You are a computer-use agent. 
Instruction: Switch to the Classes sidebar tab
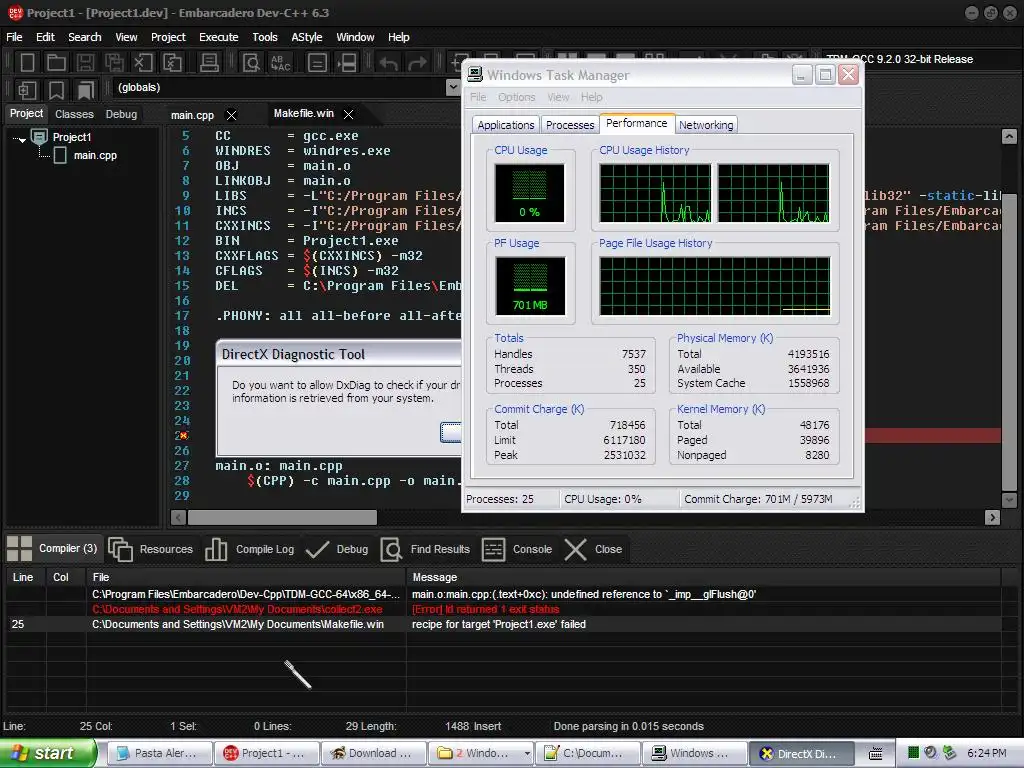[74, 114]
